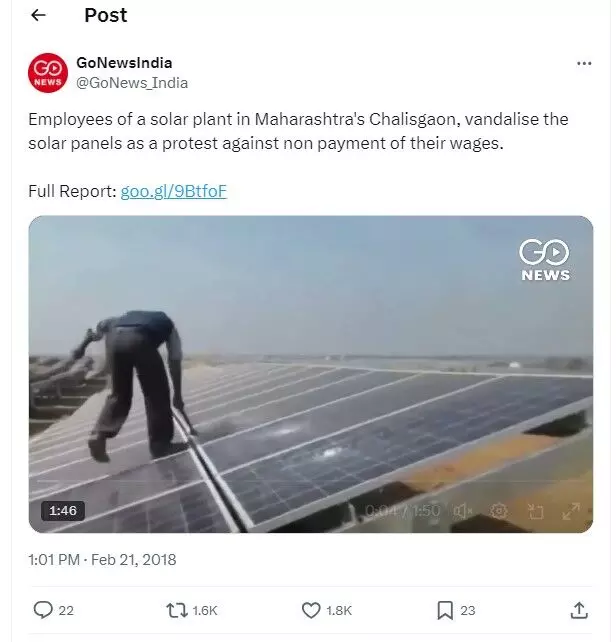This screenshot has height=642, width=616.
Task: Unmute the video with the speaker icon
Action: pyautogui.click(x=462, y=511)
